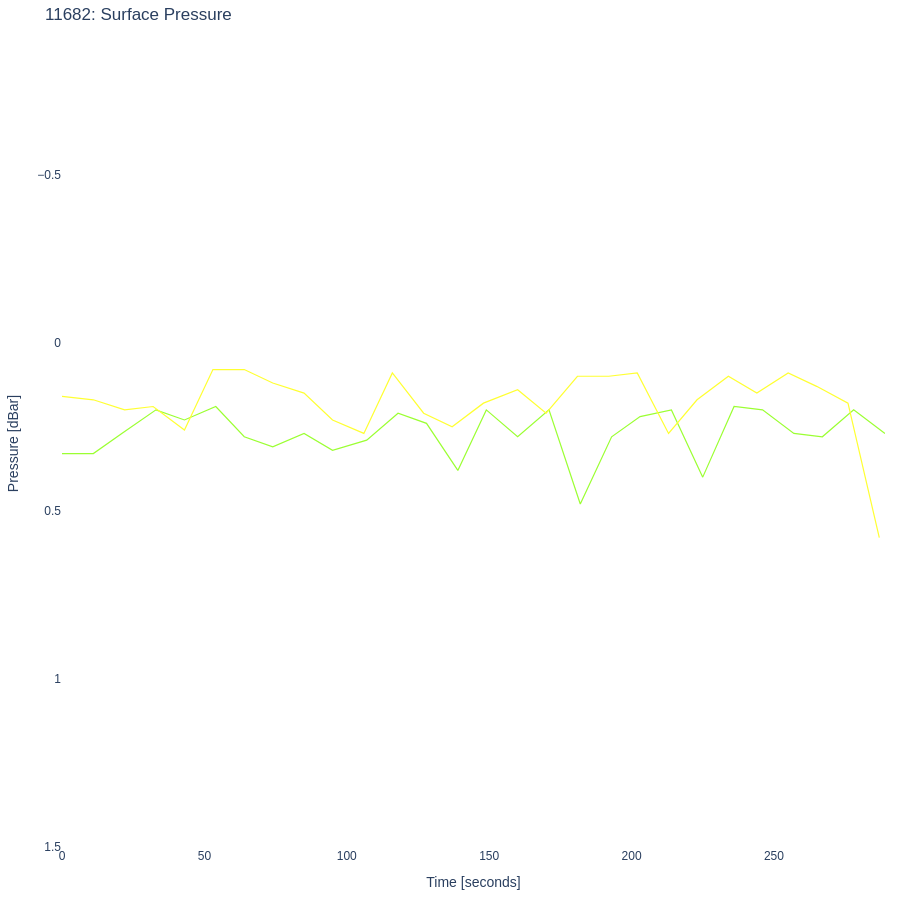The image size is (900, 900).
Task: Click the 200 x-axis tick label
Action: pos(631,856)
